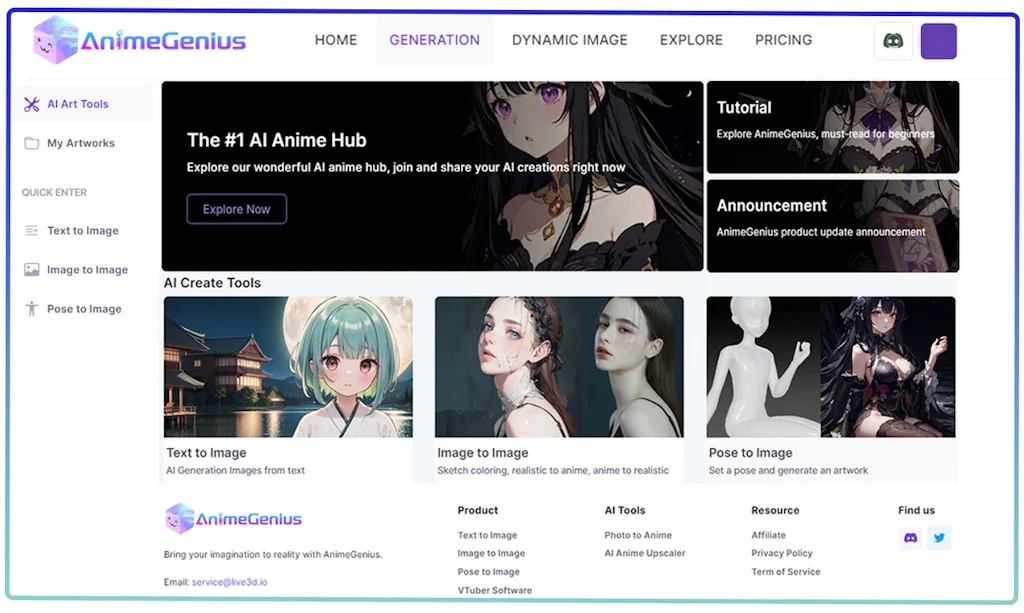Viewport: 1024px width, 613px height.
Task: Switch to the HOME tab
Action: point(336,39)
